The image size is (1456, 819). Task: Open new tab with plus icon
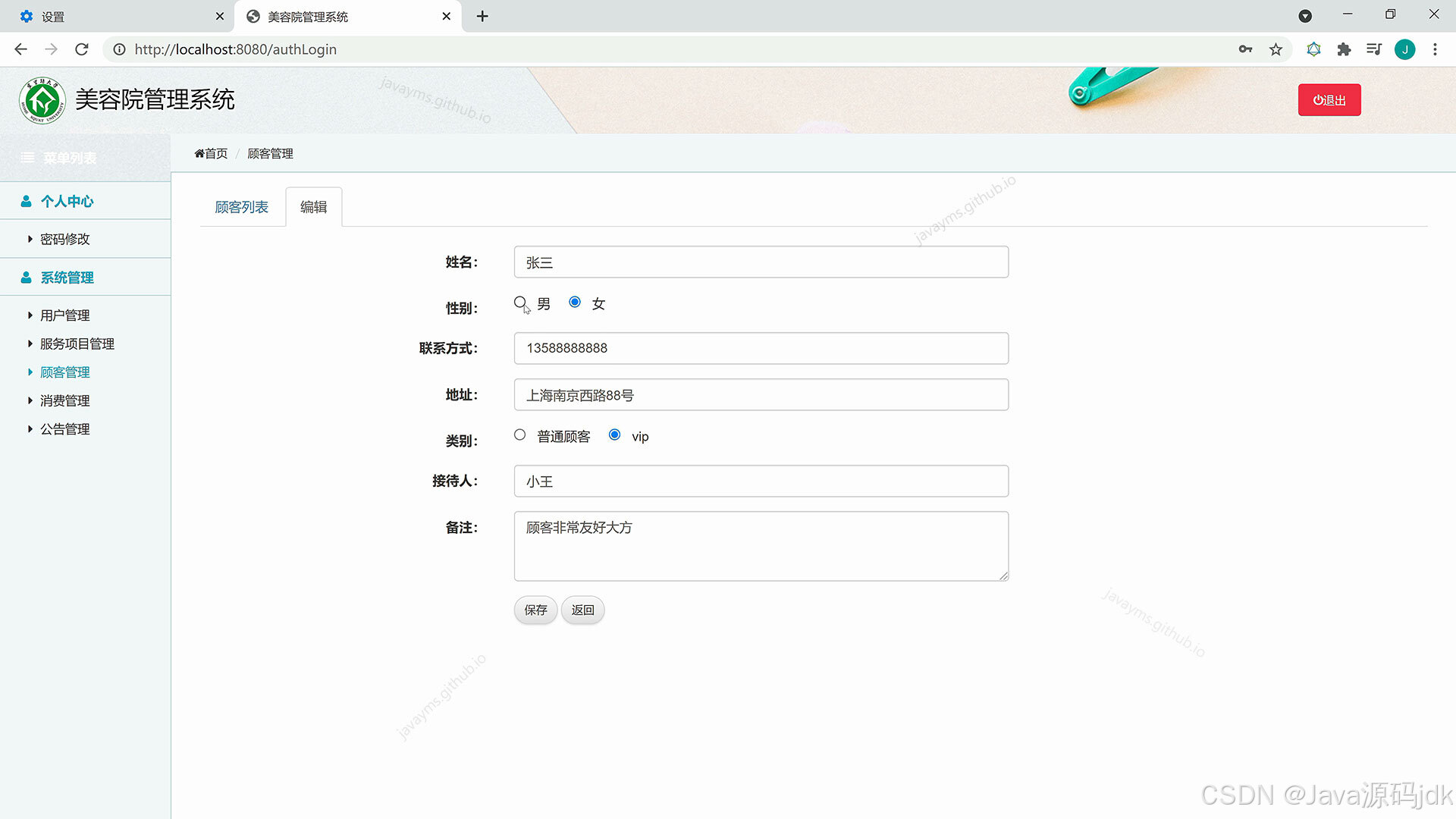pyautogui.click(x=482, y=16)
